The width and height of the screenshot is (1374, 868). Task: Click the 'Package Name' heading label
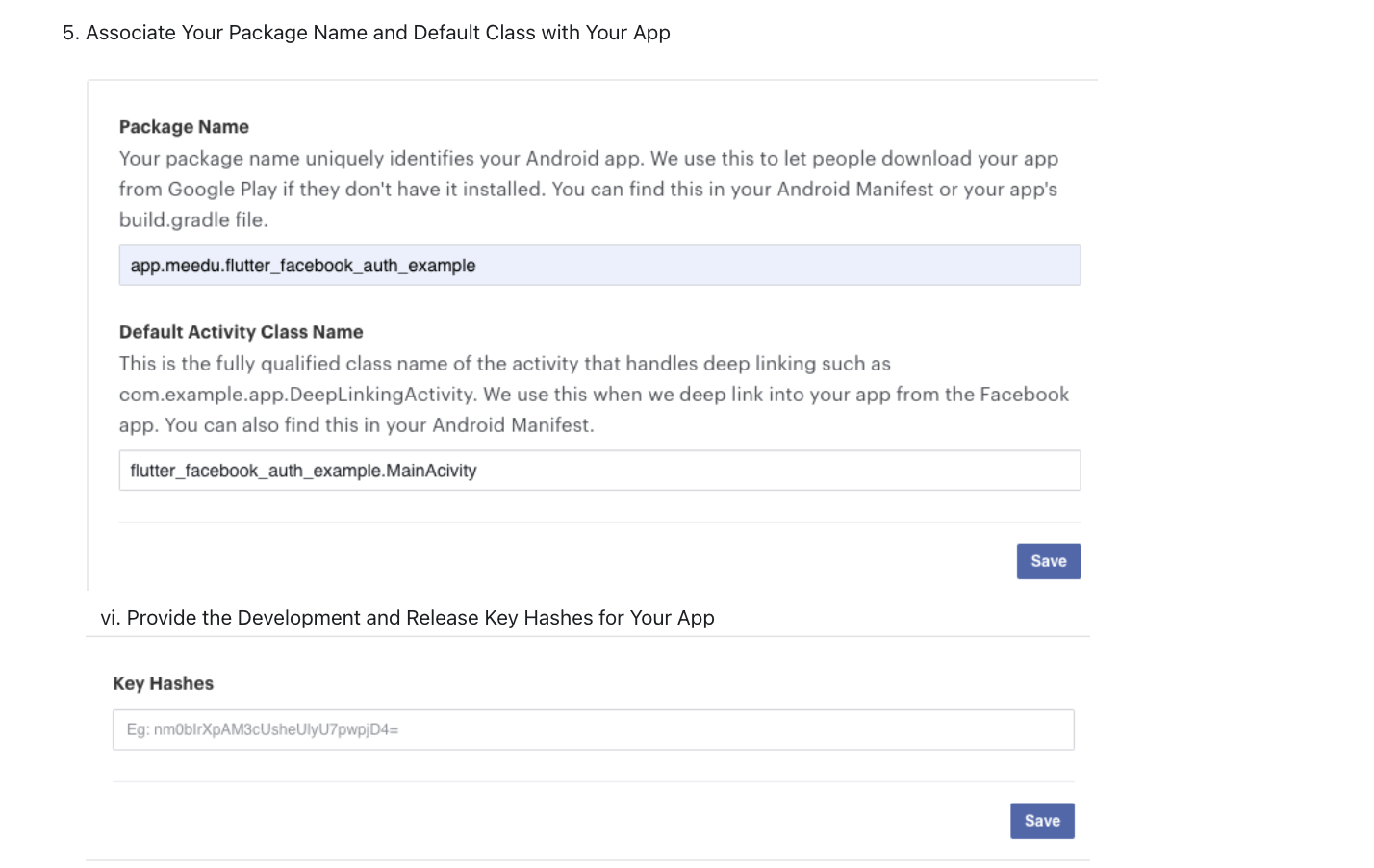tap(184, 127)
